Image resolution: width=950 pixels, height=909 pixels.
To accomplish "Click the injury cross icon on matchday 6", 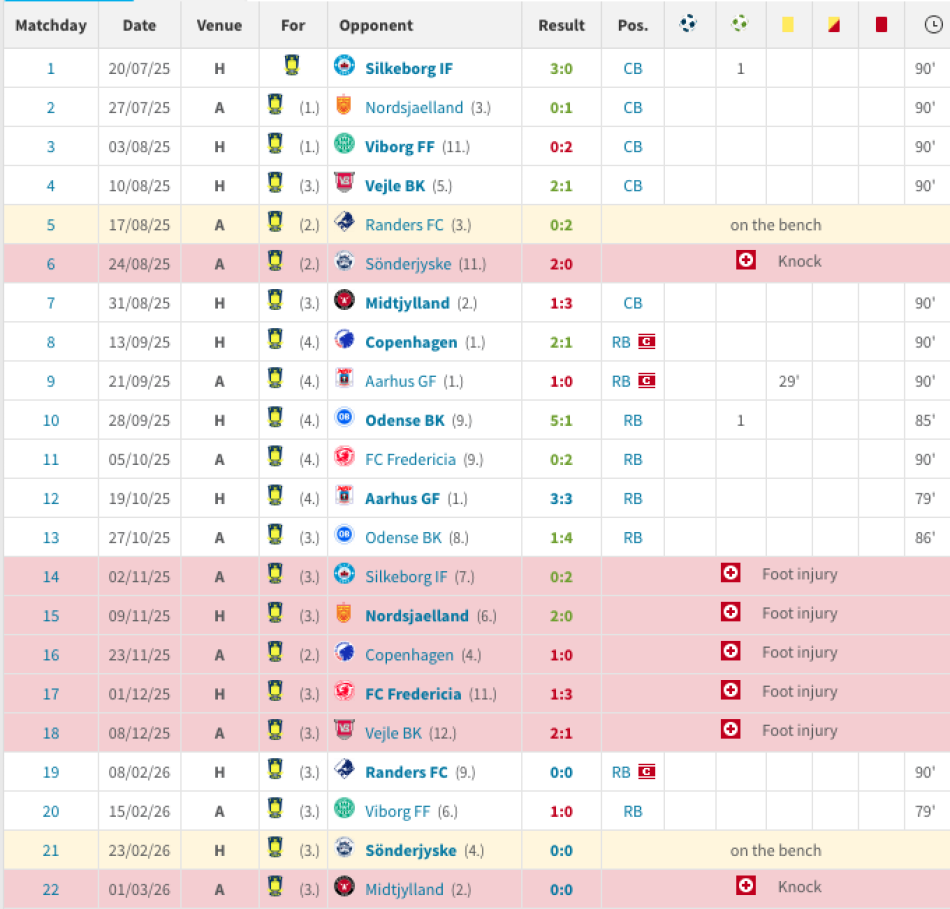I will [x=745, y=261].
